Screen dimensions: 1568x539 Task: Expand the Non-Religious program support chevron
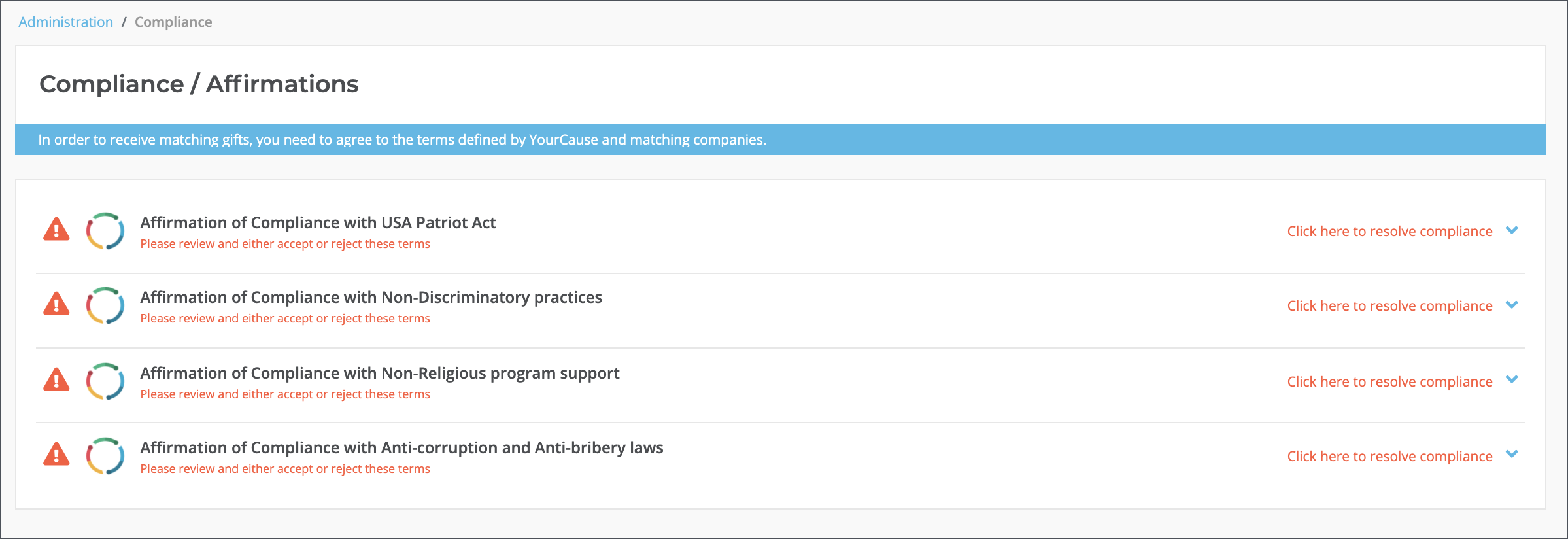click(1512, 379)
